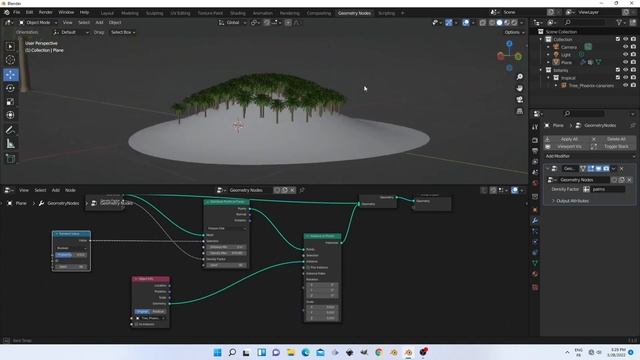Activate the Rotate tool
This screenshot has height=360, width=640.
point(10,88)
